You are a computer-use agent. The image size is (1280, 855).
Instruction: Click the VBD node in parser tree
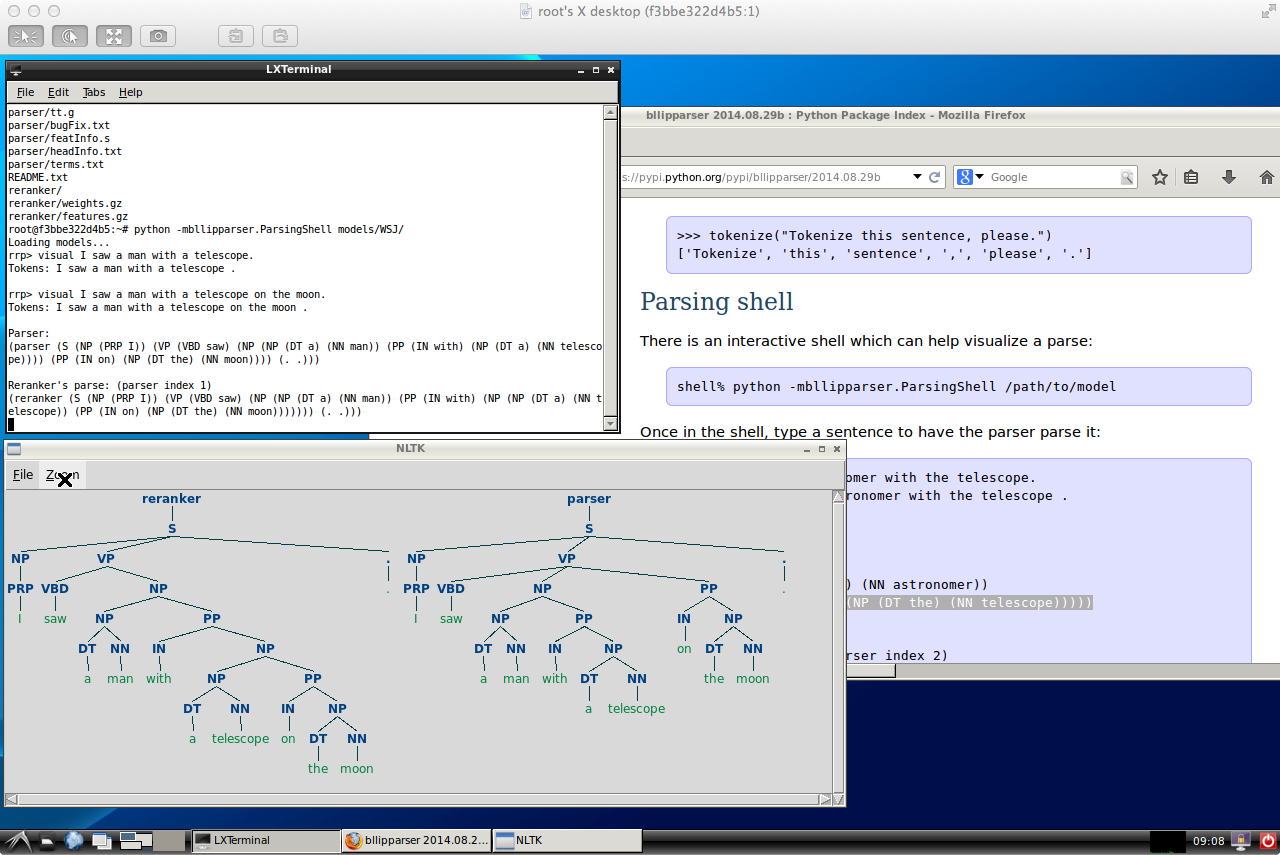tap(451, 588)
